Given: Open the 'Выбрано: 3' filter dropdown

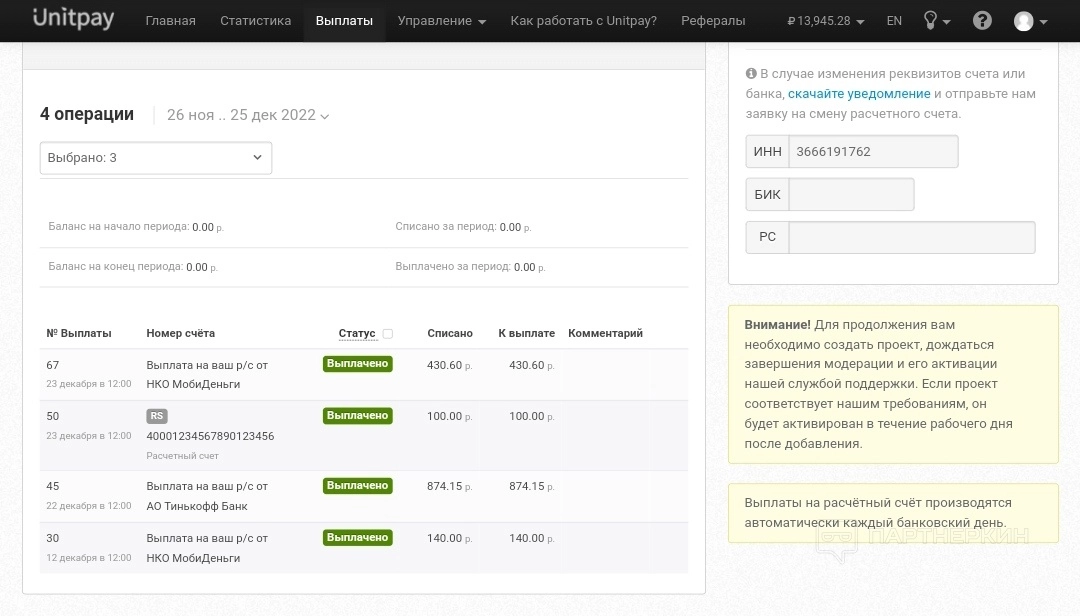Looking at the screenshot, I should [x=155, y=158].
